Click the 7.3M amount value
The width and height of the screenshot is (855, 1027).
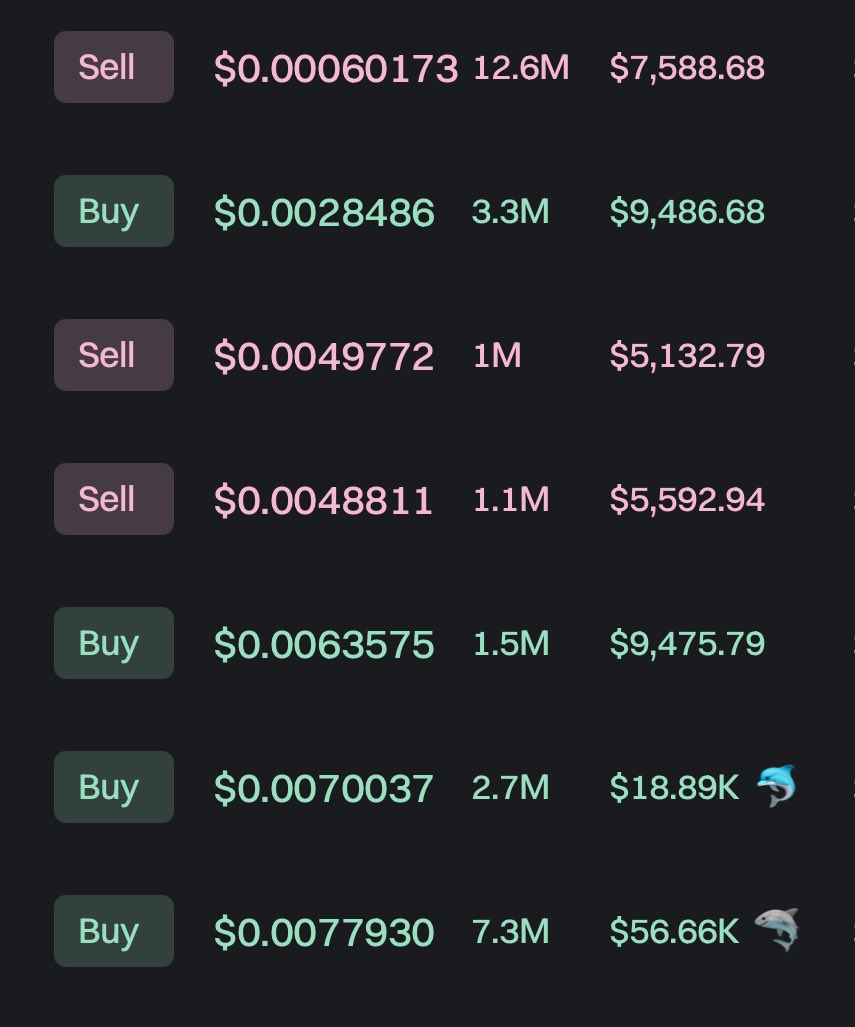tap(510, 932)
